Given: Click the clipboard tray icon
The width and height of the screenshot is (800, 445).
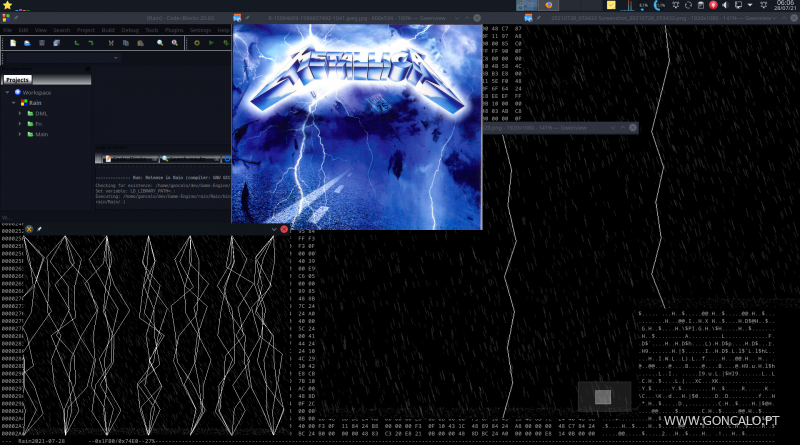Looking at the screenshot, I should tap(701, 5).
